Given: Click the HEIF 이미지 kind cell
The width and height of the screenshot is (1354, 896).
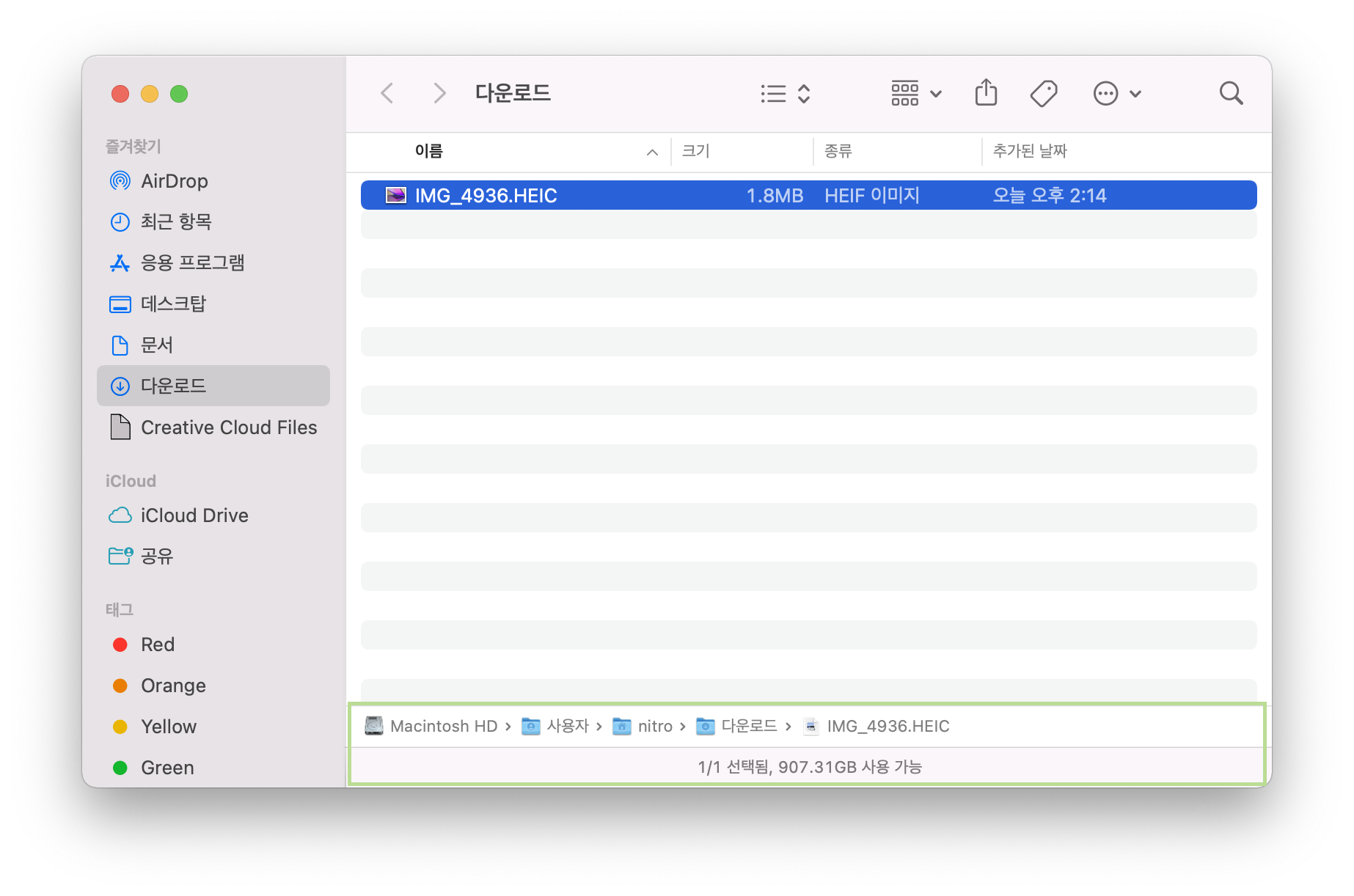Looking at the screenshot, I should [x=872, y=195].
